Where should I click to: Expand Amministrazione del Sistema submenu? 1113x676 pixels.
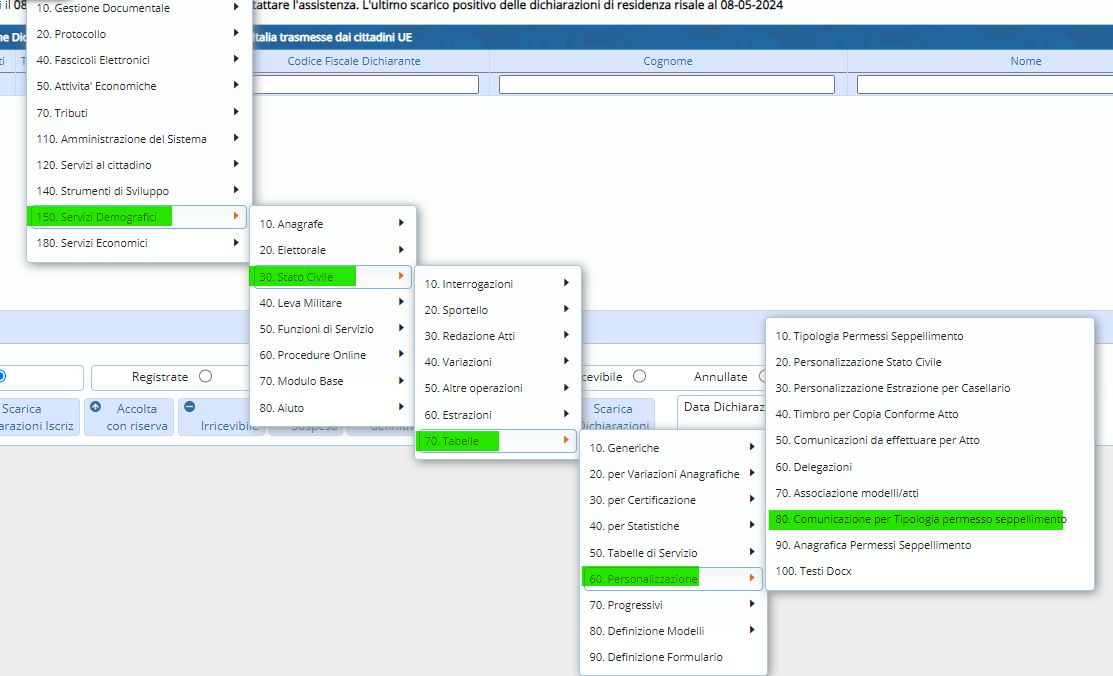[235, 138]
